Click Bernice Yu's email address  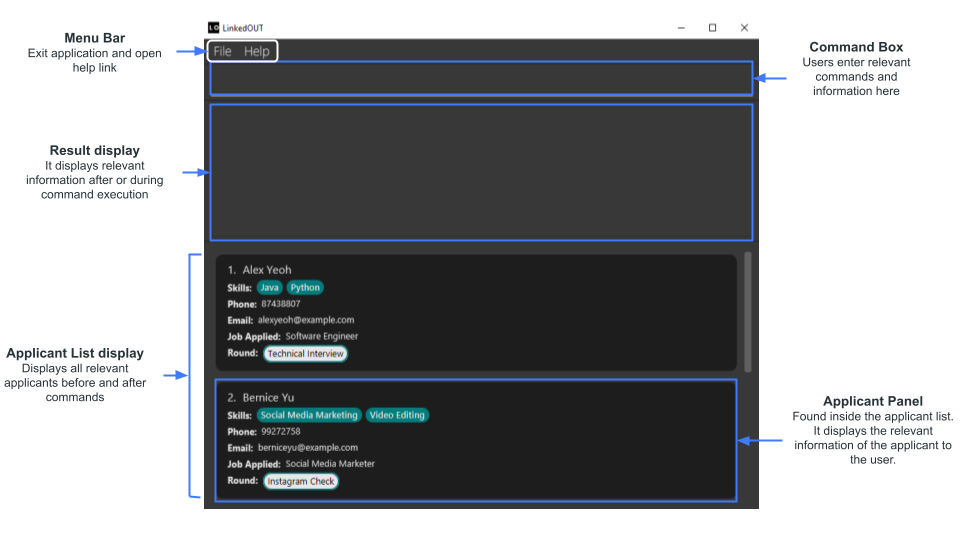pos(309,448)
